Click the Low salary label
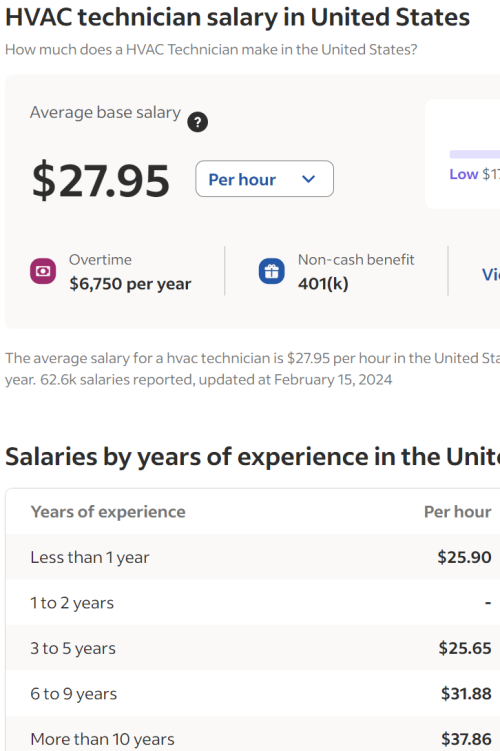Viewport: 500px width, 751px height. point(464,174)
